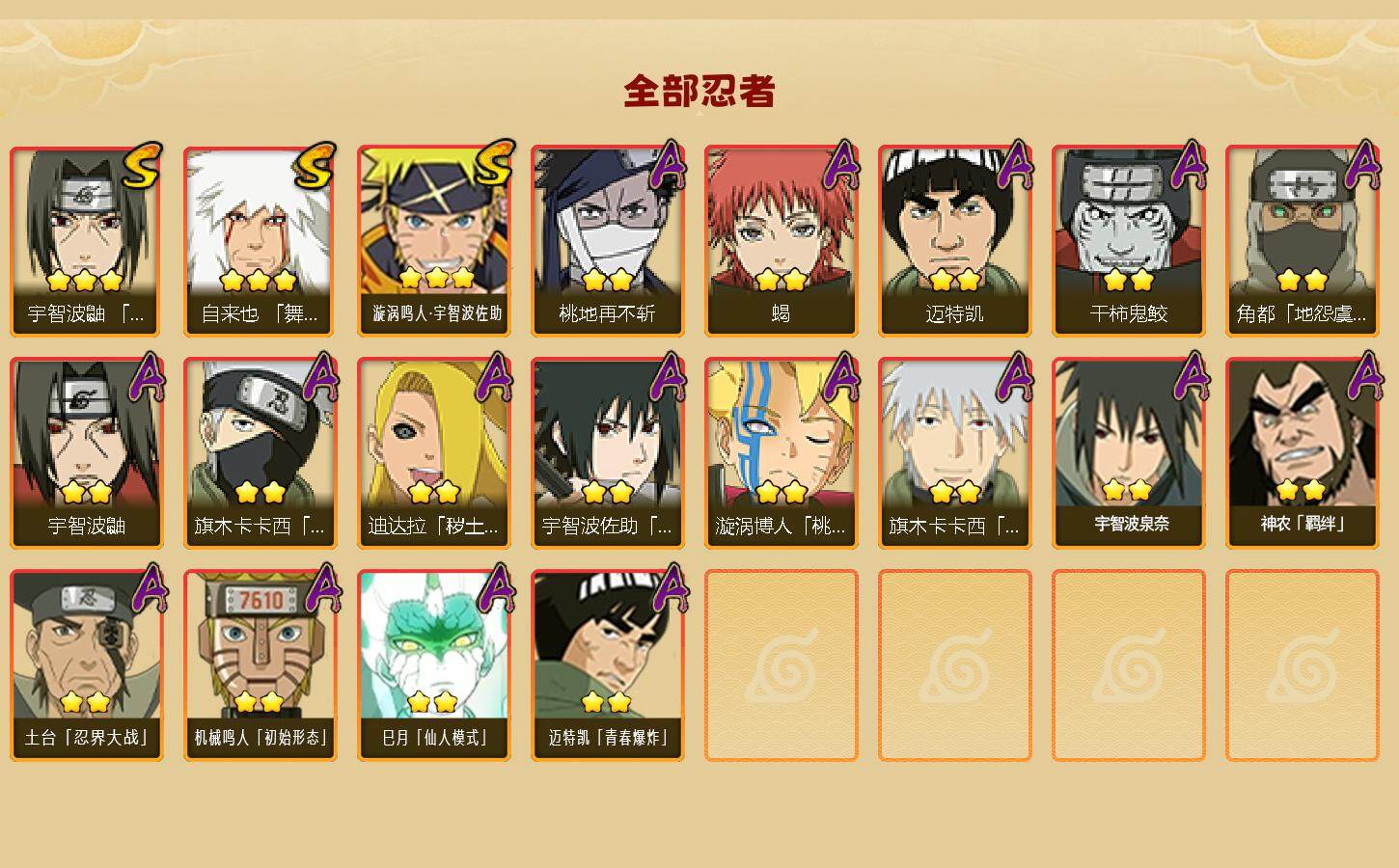Screen dimensions: 1399x868
Task: Click the S rank badge on 宇智波鼬「…」 card
Action: pyautogui.click(x=141, y=165)
